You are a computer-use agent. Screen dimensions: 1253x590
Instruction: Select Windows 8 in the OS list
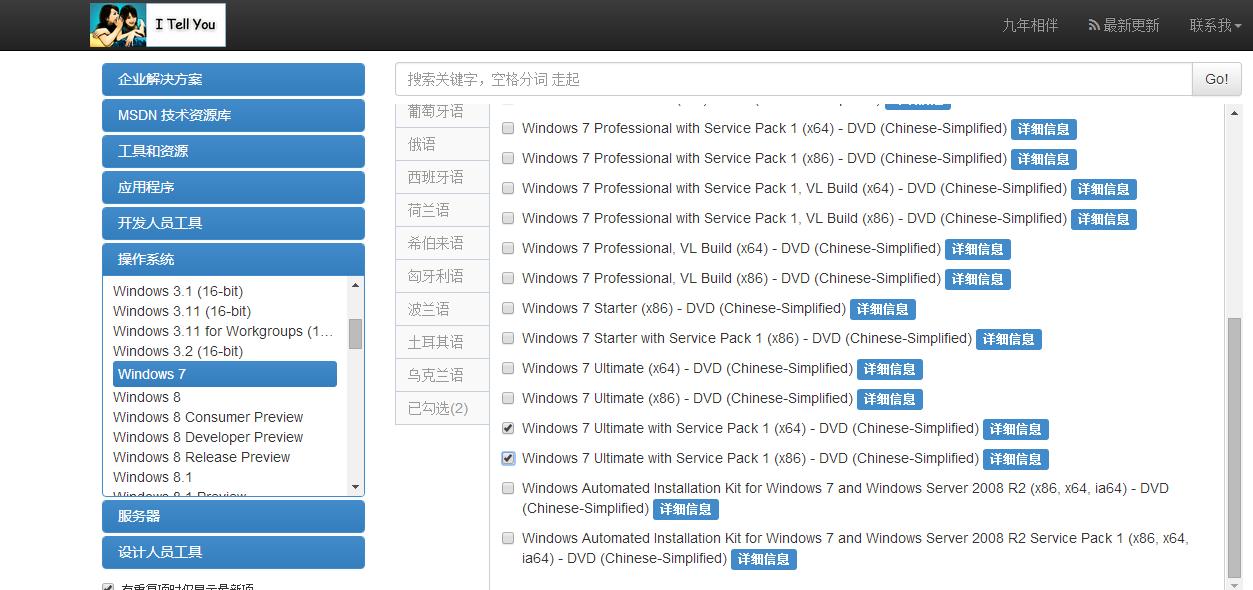pyautogui.click(x=147, y=396)
